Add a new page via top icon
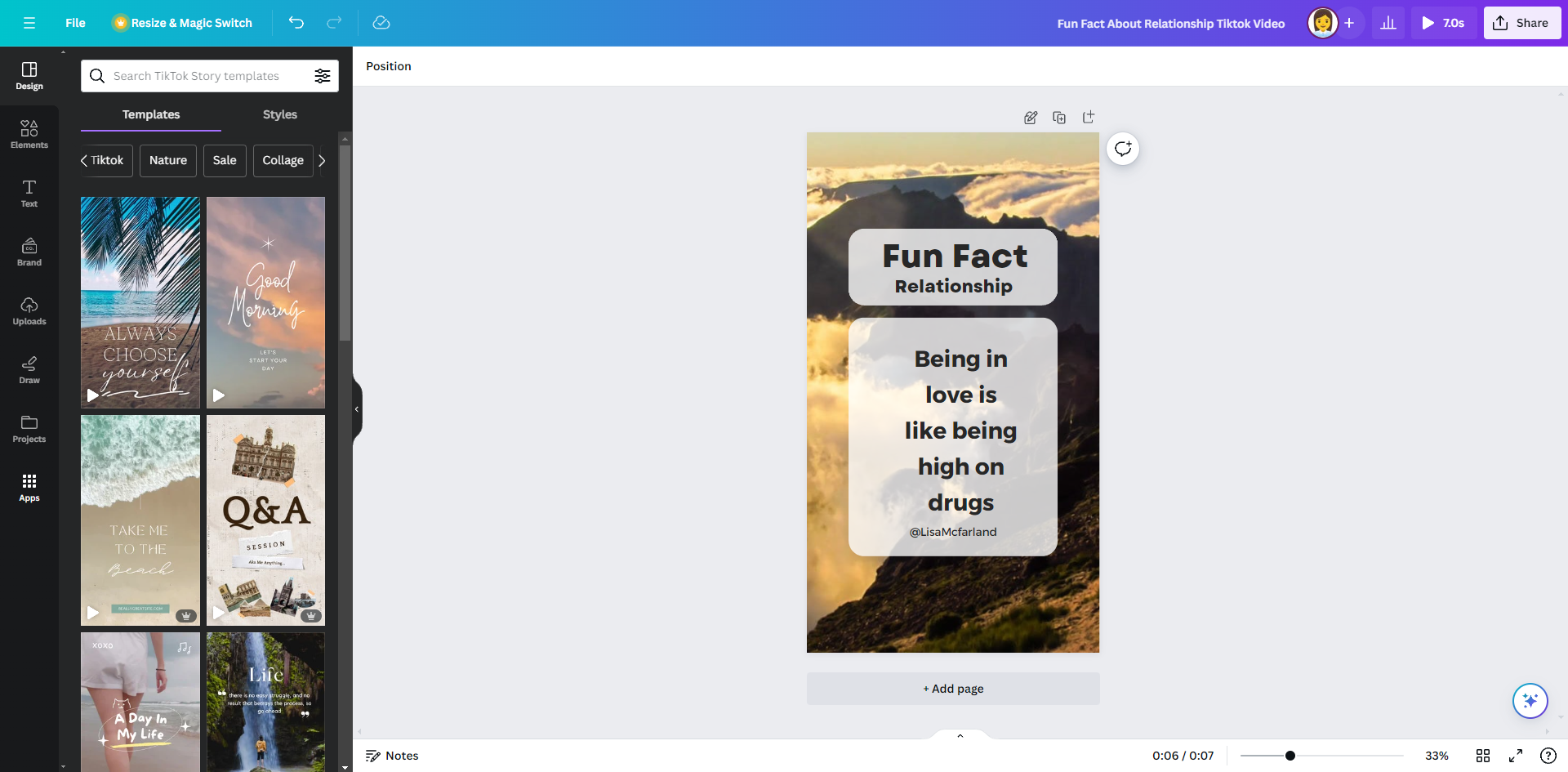This screenshot has height=772, width=1568. tap(1088, 118)
